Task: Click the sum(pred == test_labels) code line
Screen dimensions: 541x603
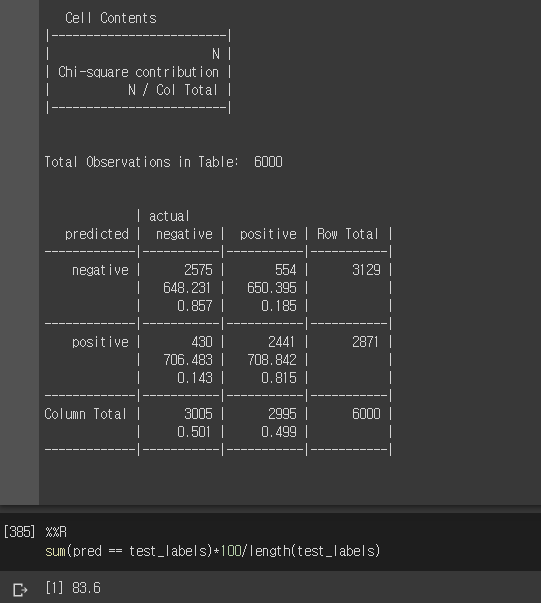Action: [213, 551]
